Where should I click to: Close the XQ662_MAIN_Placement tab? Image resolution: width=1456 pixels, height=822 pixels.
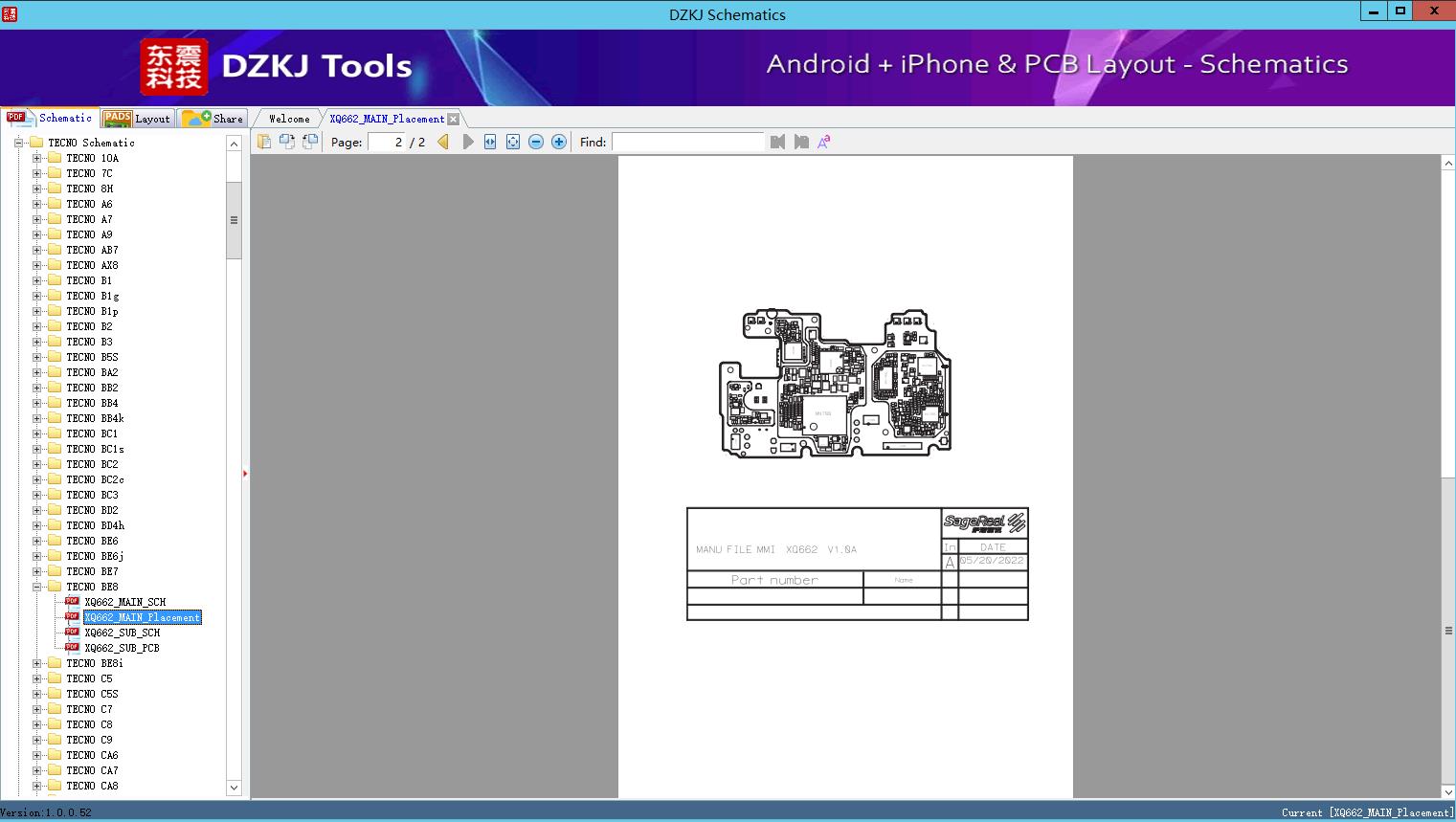click(454, 119)
